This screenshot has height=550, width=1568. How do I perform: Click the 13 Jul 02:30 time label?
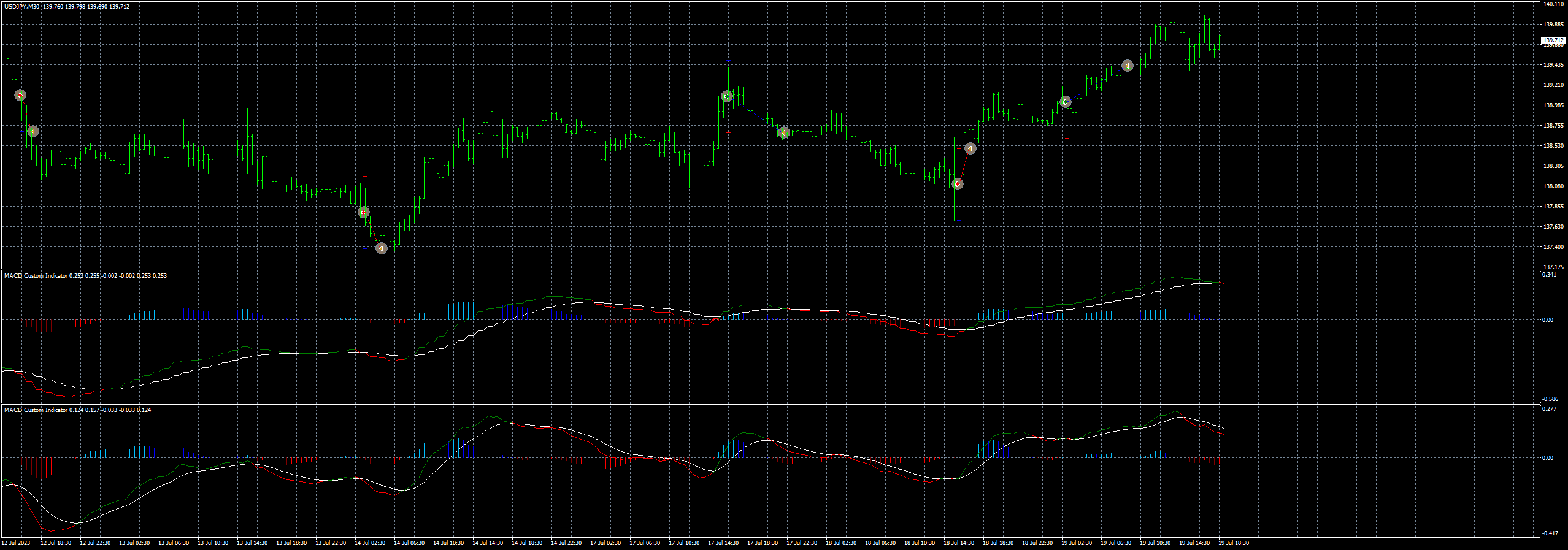point(134,543)
